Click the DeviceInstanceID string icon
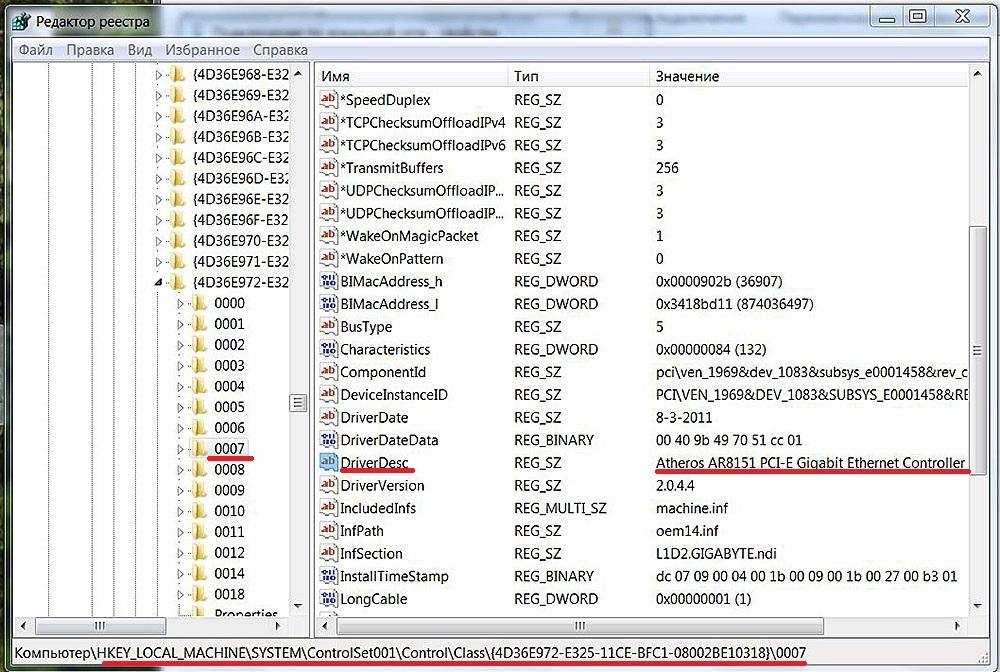Viewport: 1000px width, 672px height. pyautogui.click(x=328, y=394)
